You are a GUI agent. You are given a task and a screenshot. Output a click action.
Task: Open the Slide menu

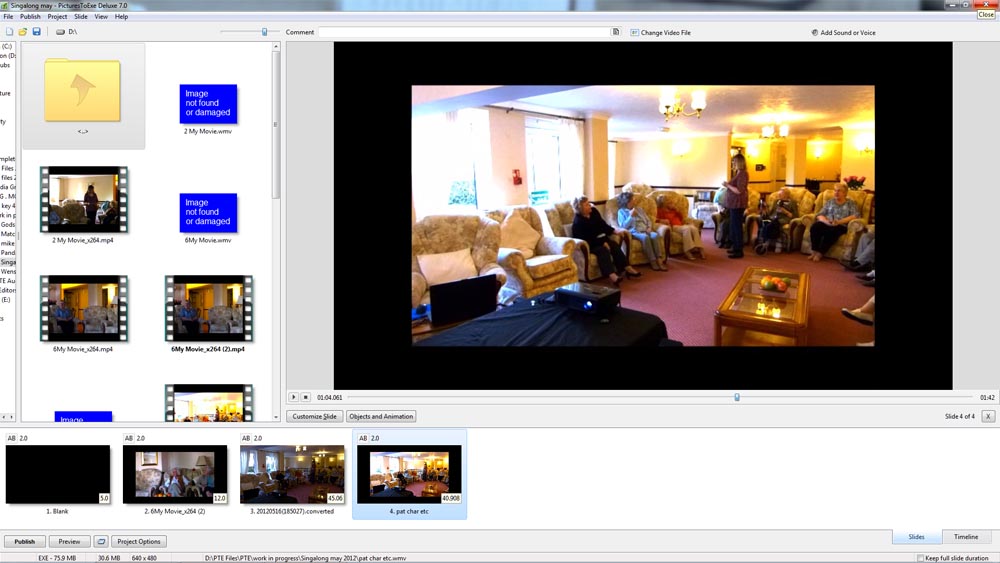coord(81,17)
